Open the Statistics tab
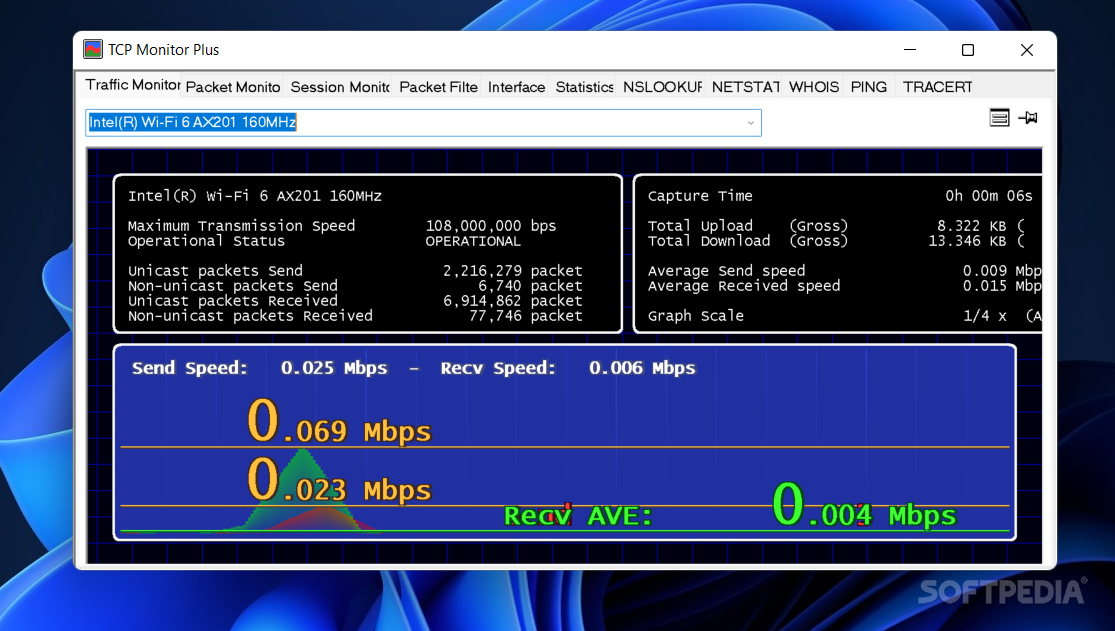Screen dimensions: 1115x631 (584, 87)
